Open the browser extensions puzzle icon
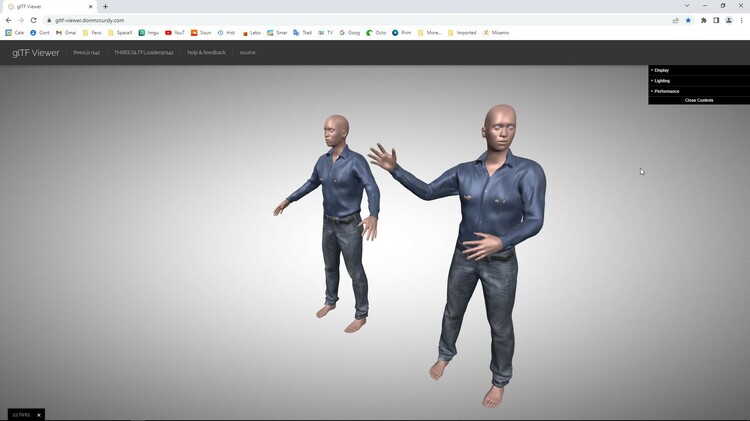The image size is (750, 421). pos(703,20)
